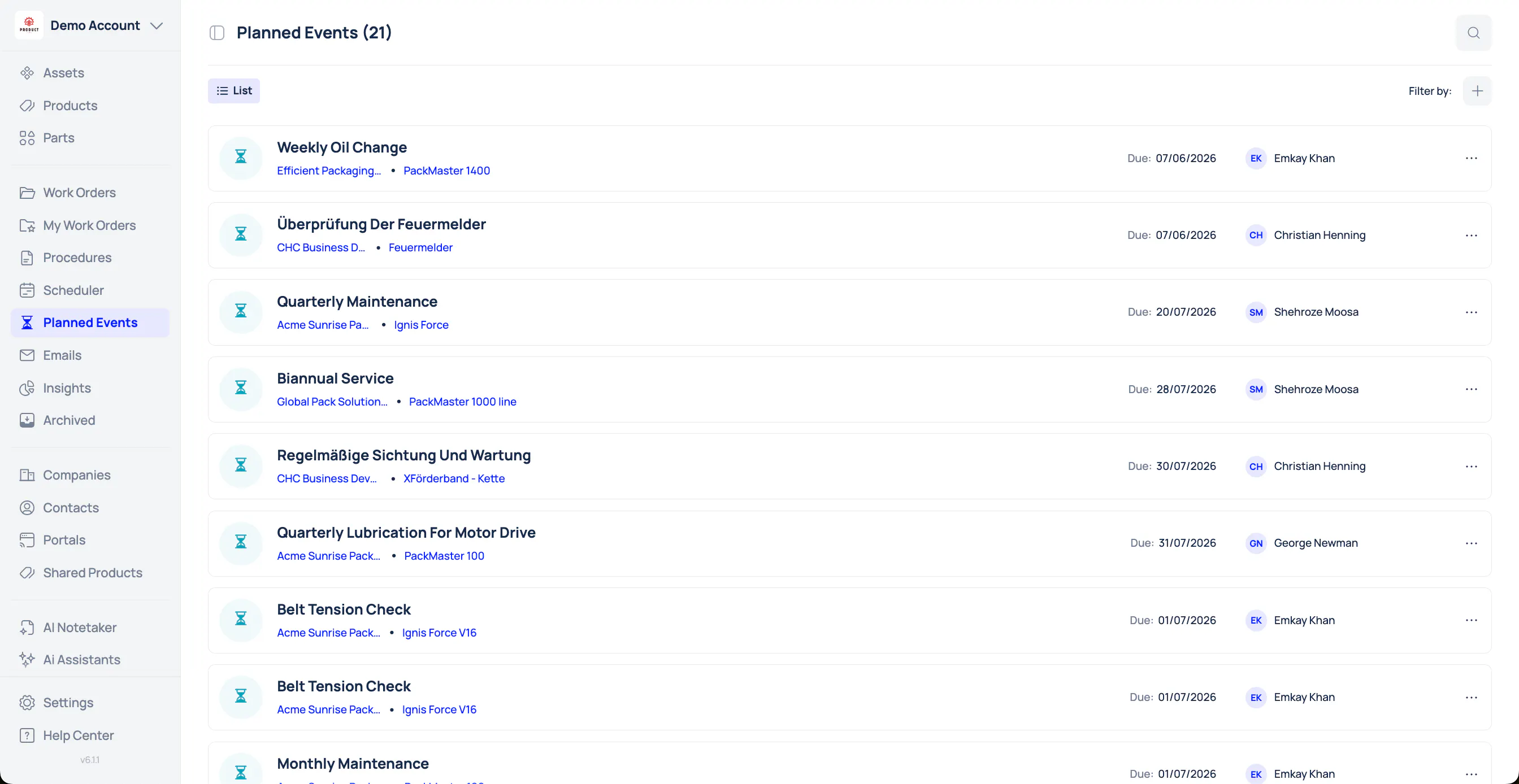Click the due date 31/07/2026
This screenshot has height=784, width=1519.
coord(1187,543)
